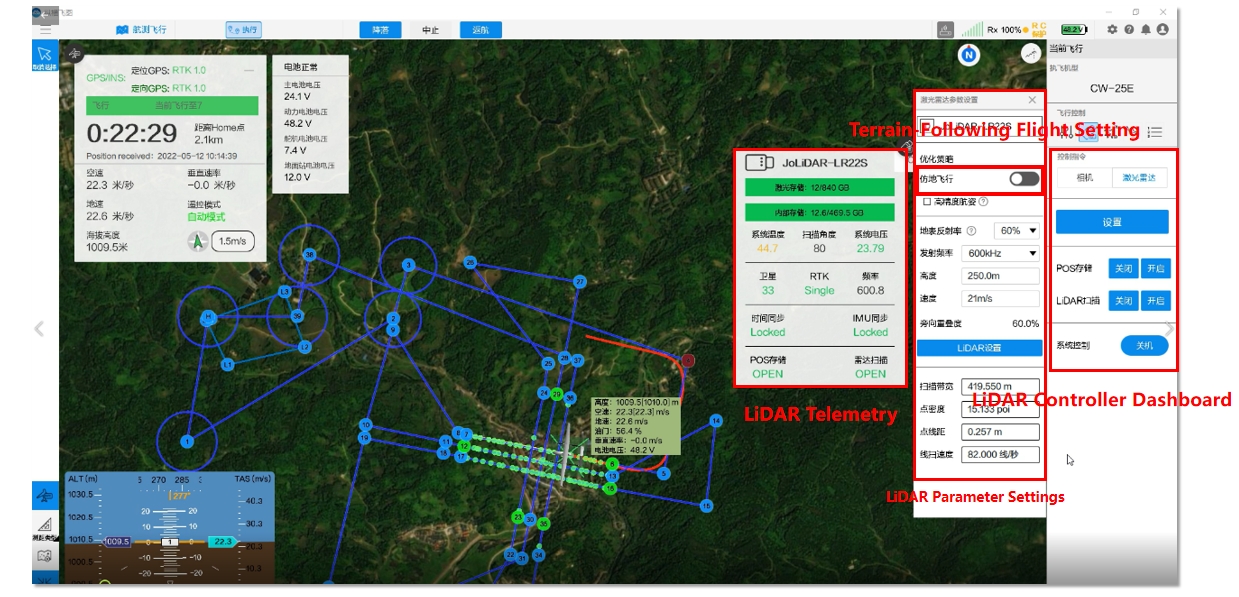Turn LiDAR扫描 on with 开启
Screen dimensions: 1239x597
click(1155, 301)
